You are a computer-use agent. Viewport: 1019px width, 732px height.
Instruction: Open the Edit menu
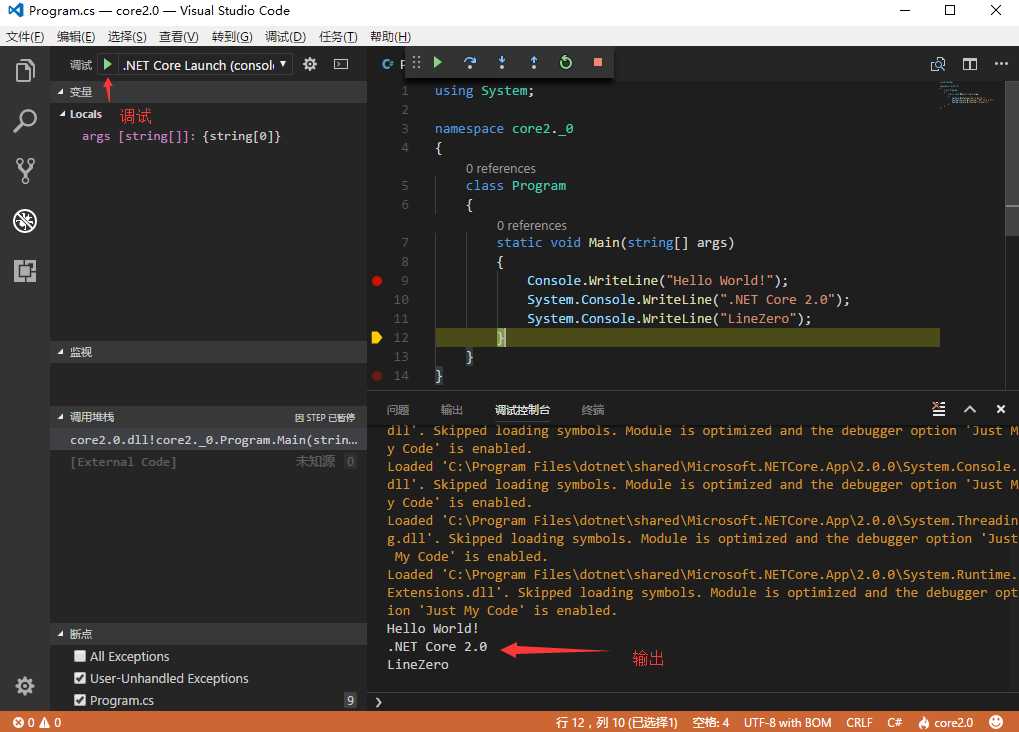(75, 36)
